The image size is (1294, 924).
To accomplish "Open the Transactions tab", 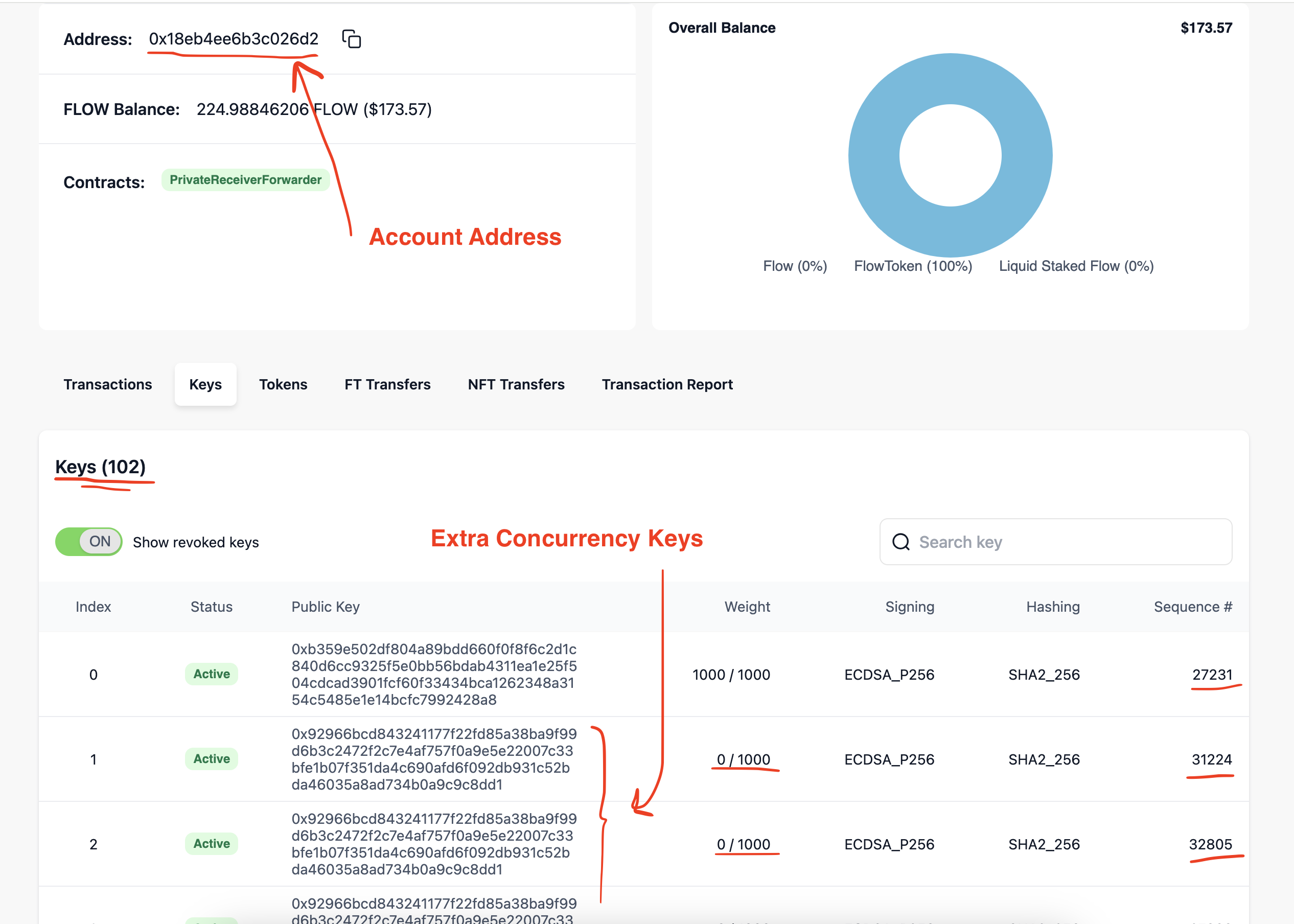I will tap(107, 385).
